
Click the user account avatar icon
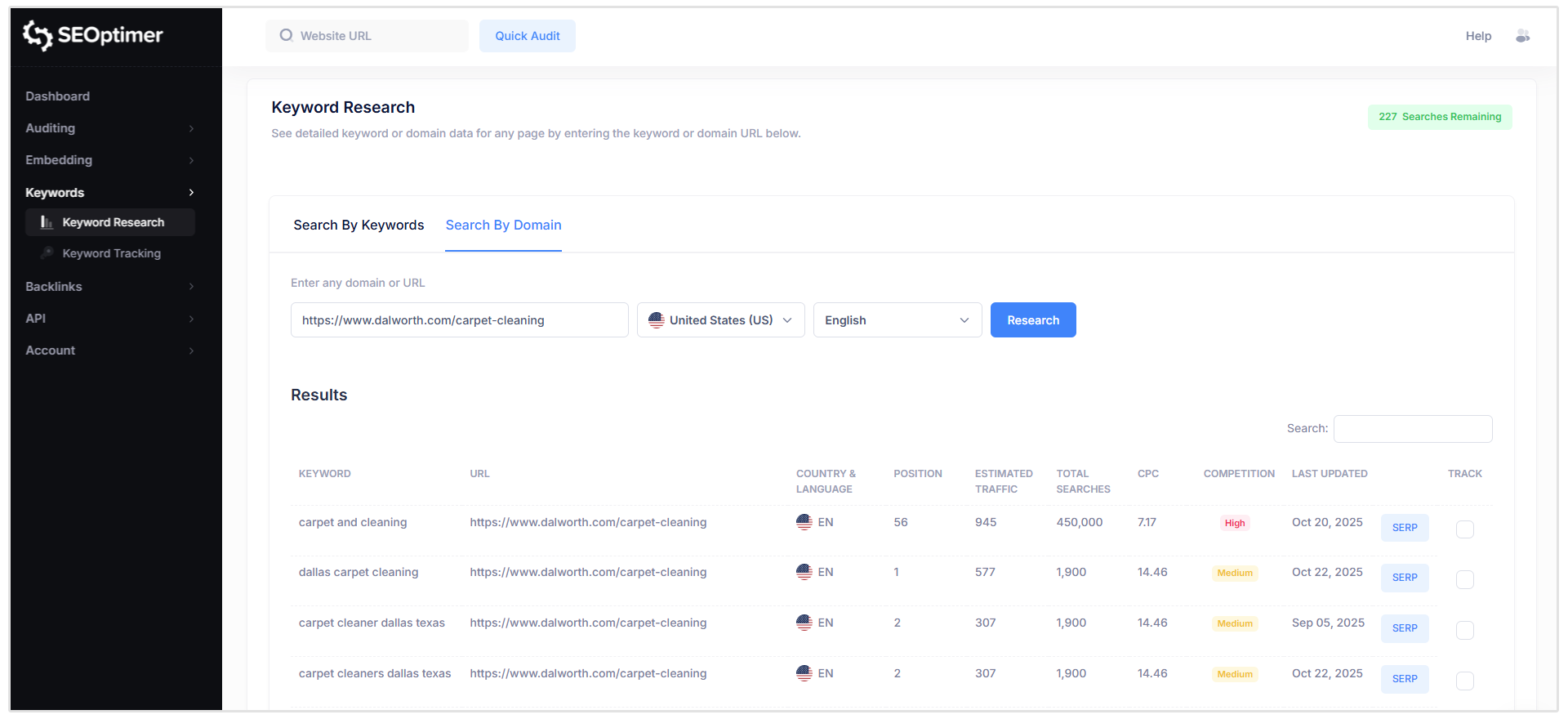click(1522, 36)
